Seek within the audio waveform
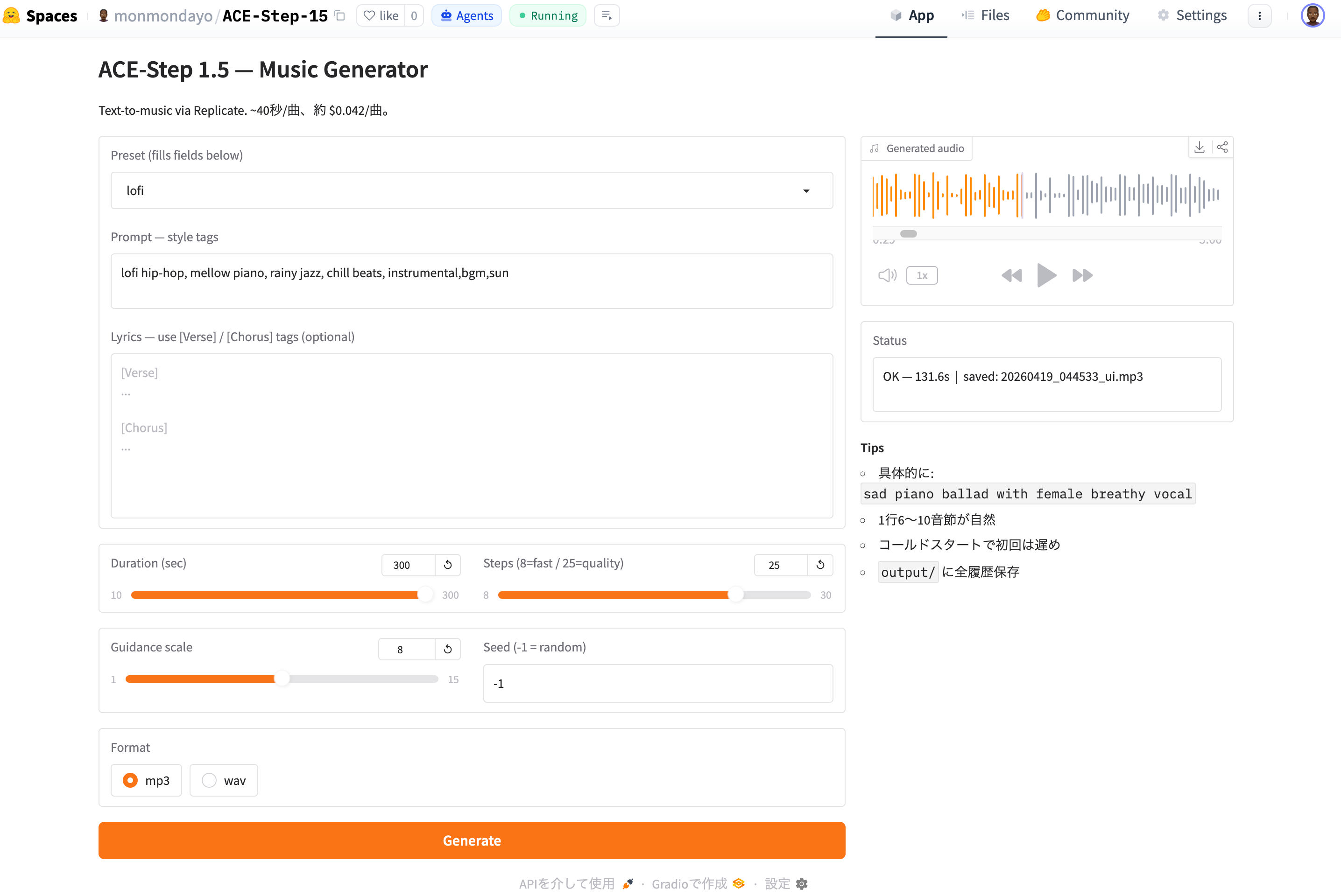1341x896 pixels. coord(1047,195)
